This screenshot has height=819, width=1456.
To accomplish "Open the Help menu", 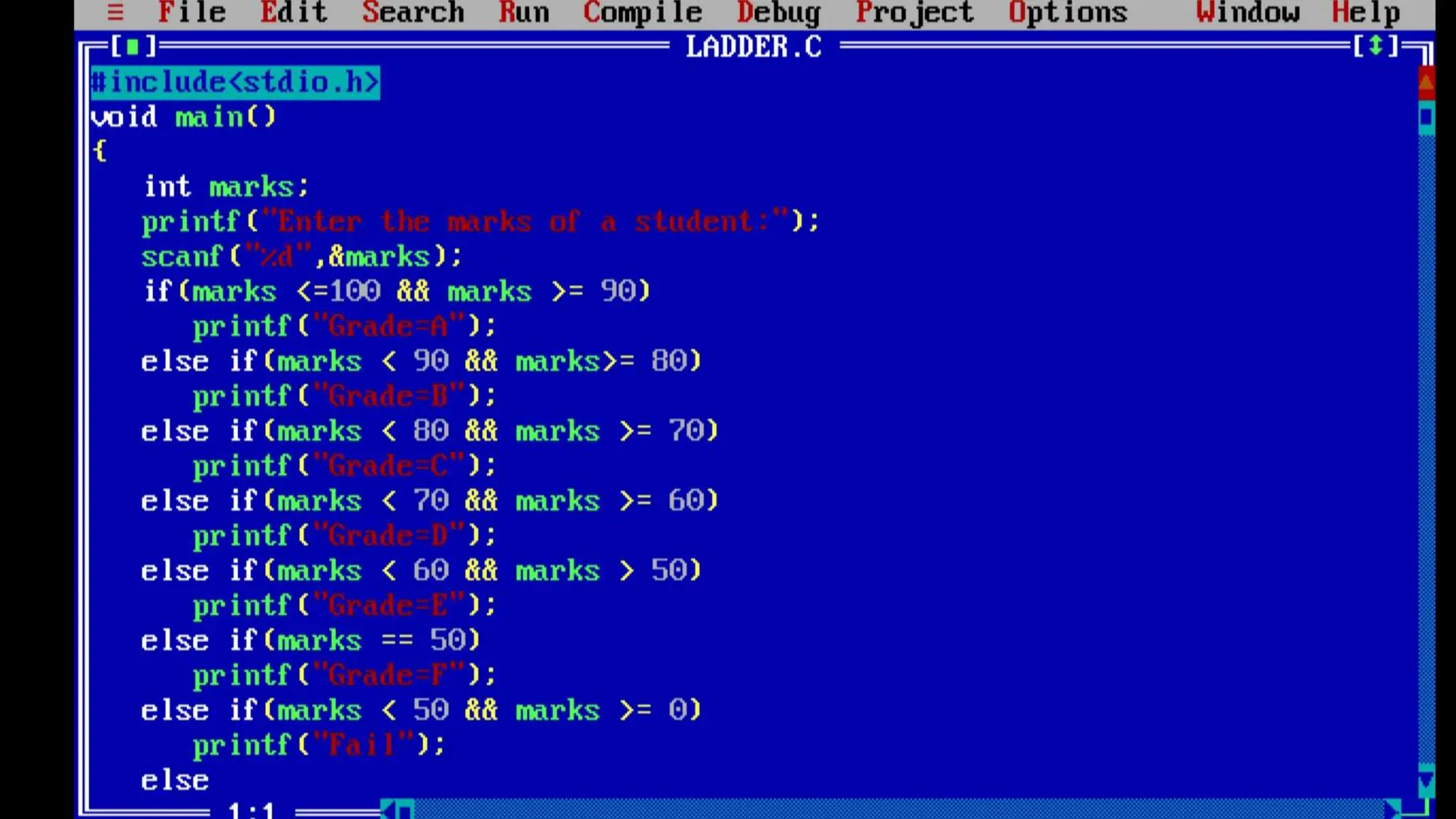I will pyautogui.click(x=1366, y=13).
